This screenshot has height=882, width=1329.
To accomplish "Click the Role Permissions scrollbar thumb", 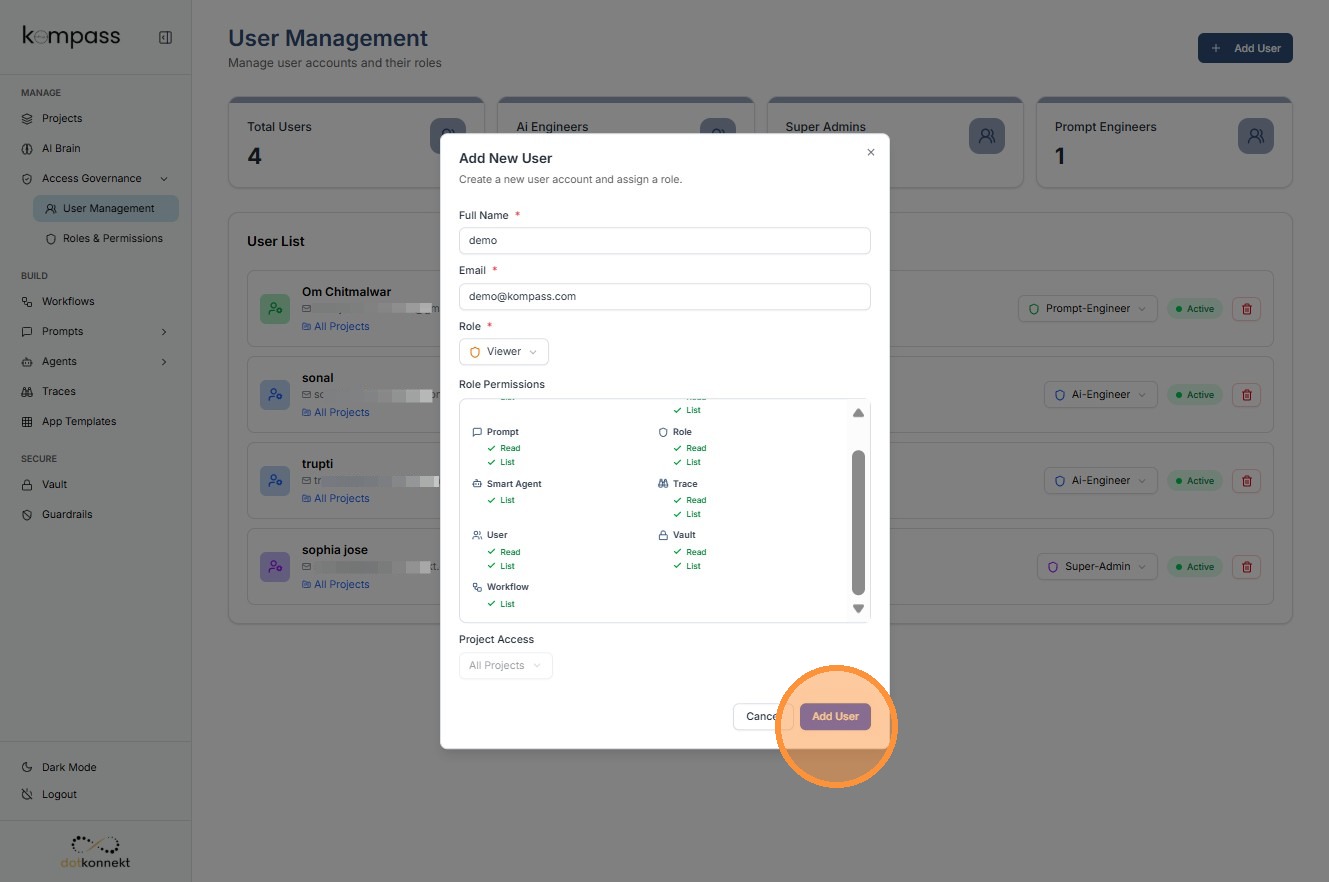I will [x=858, y=521].
